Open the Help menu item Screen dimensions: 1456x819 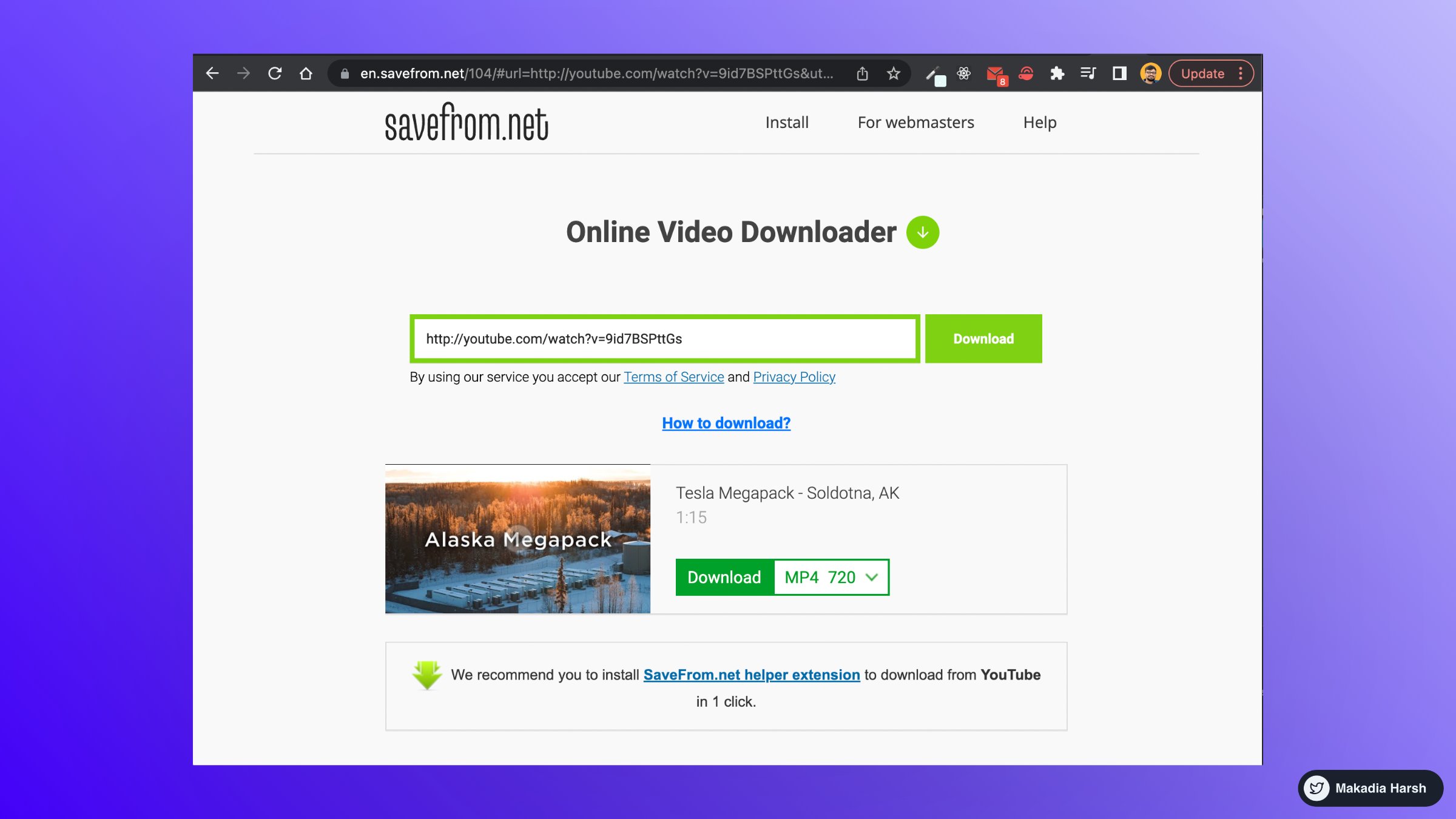click(x=1039, y=122)
